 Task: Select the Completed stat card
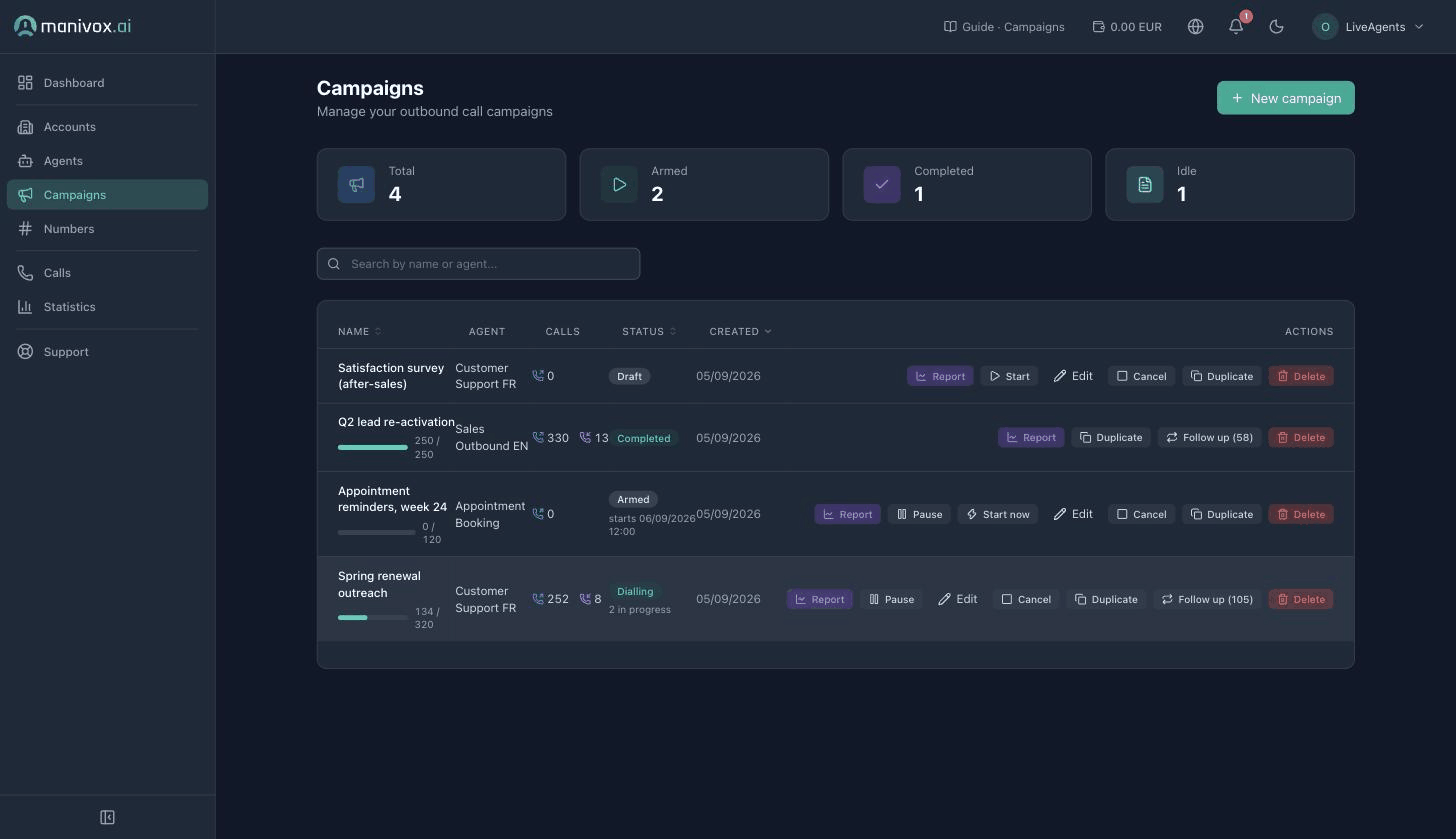click(x=967, y=184)
